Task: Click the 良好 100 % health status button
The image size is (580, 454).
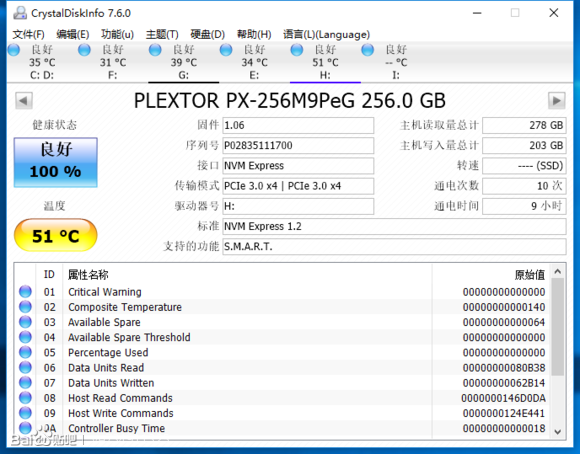Action: (x=56, y=162)
